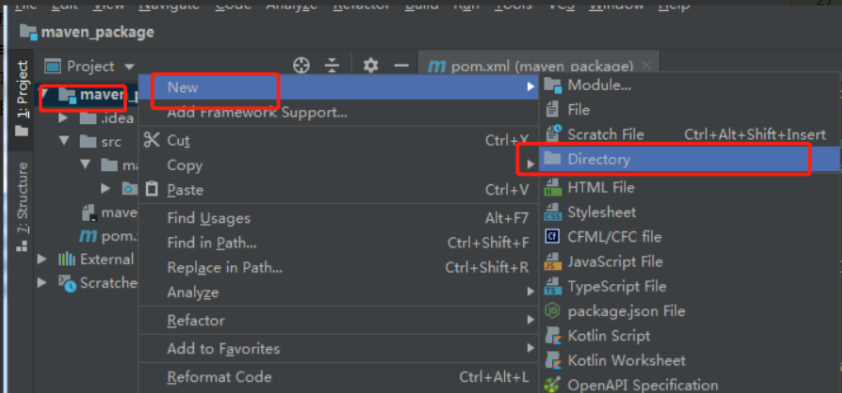Select the .idea folder in tree
Screen dimensions: 842x393
click(106, 118)
